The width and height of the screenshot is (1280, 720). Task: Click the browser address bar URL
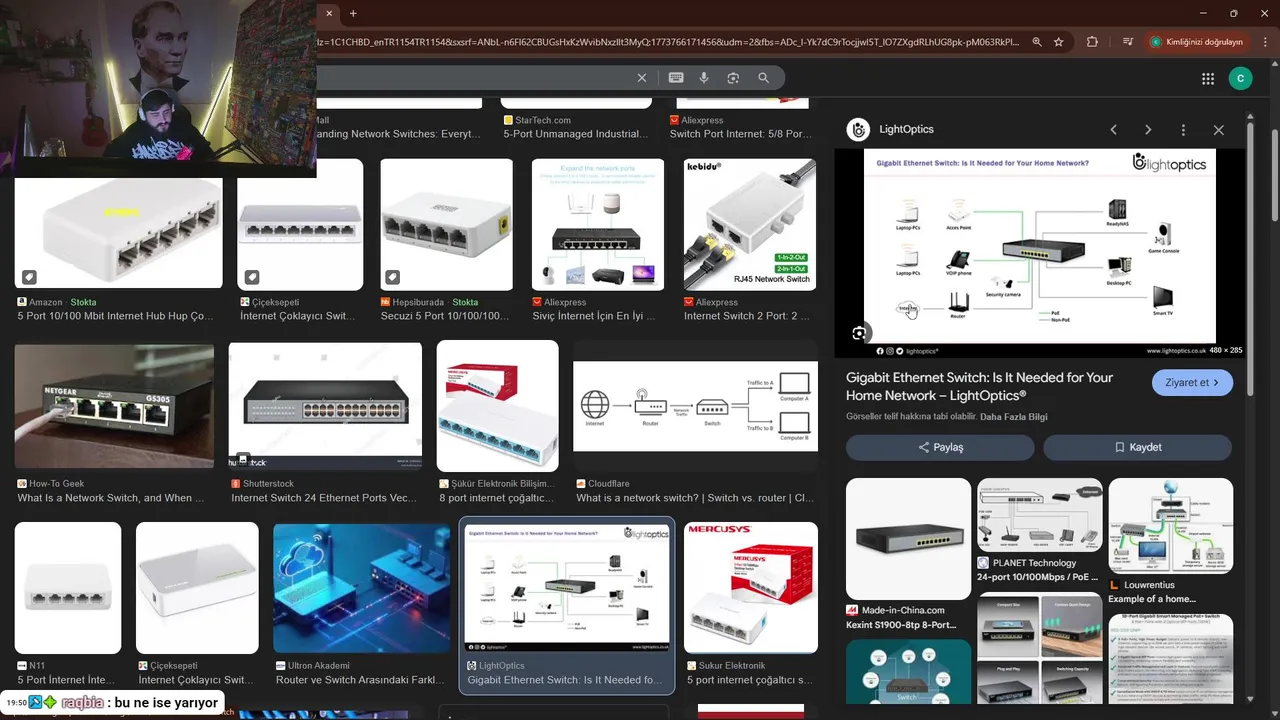(668, 42)
